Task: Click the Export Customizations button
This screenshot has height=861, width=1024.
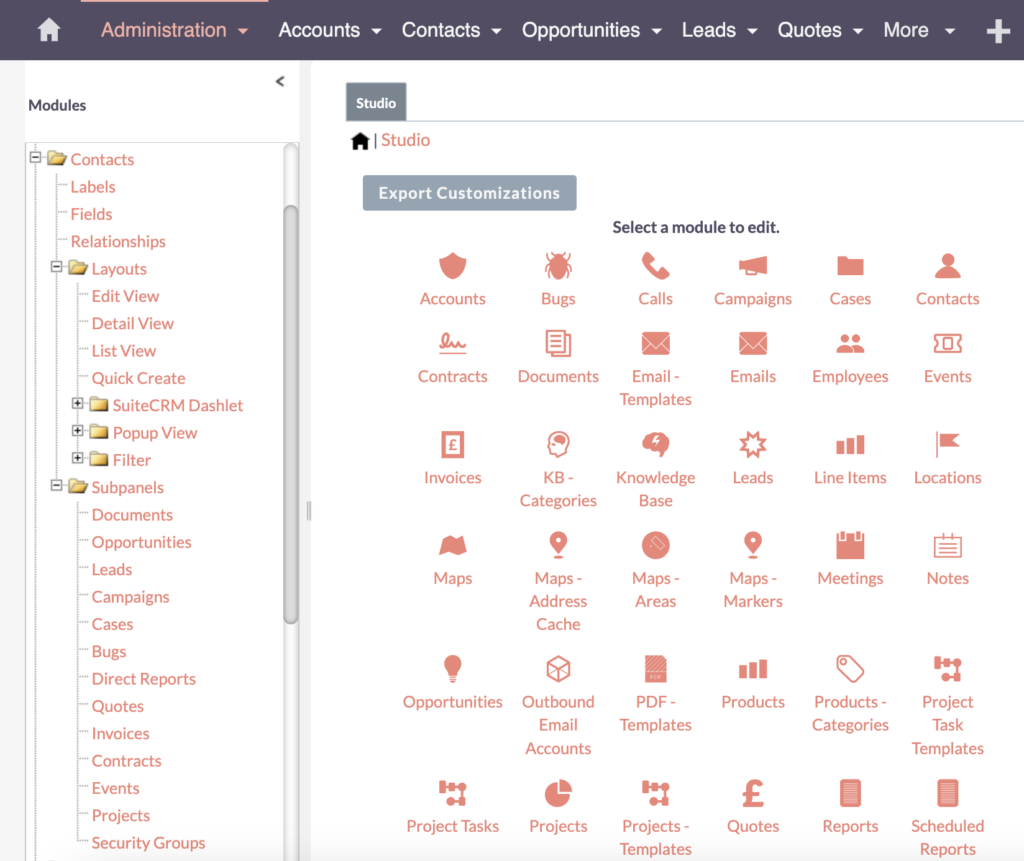Action: (x=470, y=193)
